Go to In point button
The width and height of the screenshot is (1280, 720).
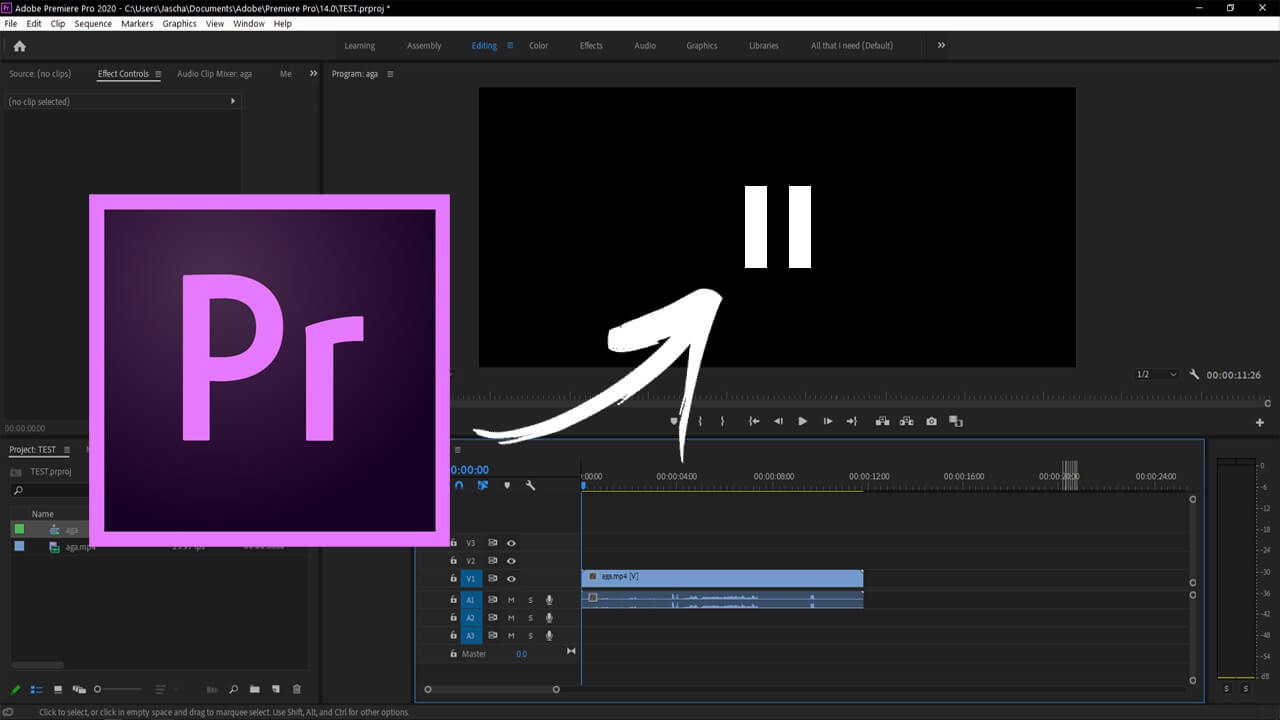[x=754, y=422]
